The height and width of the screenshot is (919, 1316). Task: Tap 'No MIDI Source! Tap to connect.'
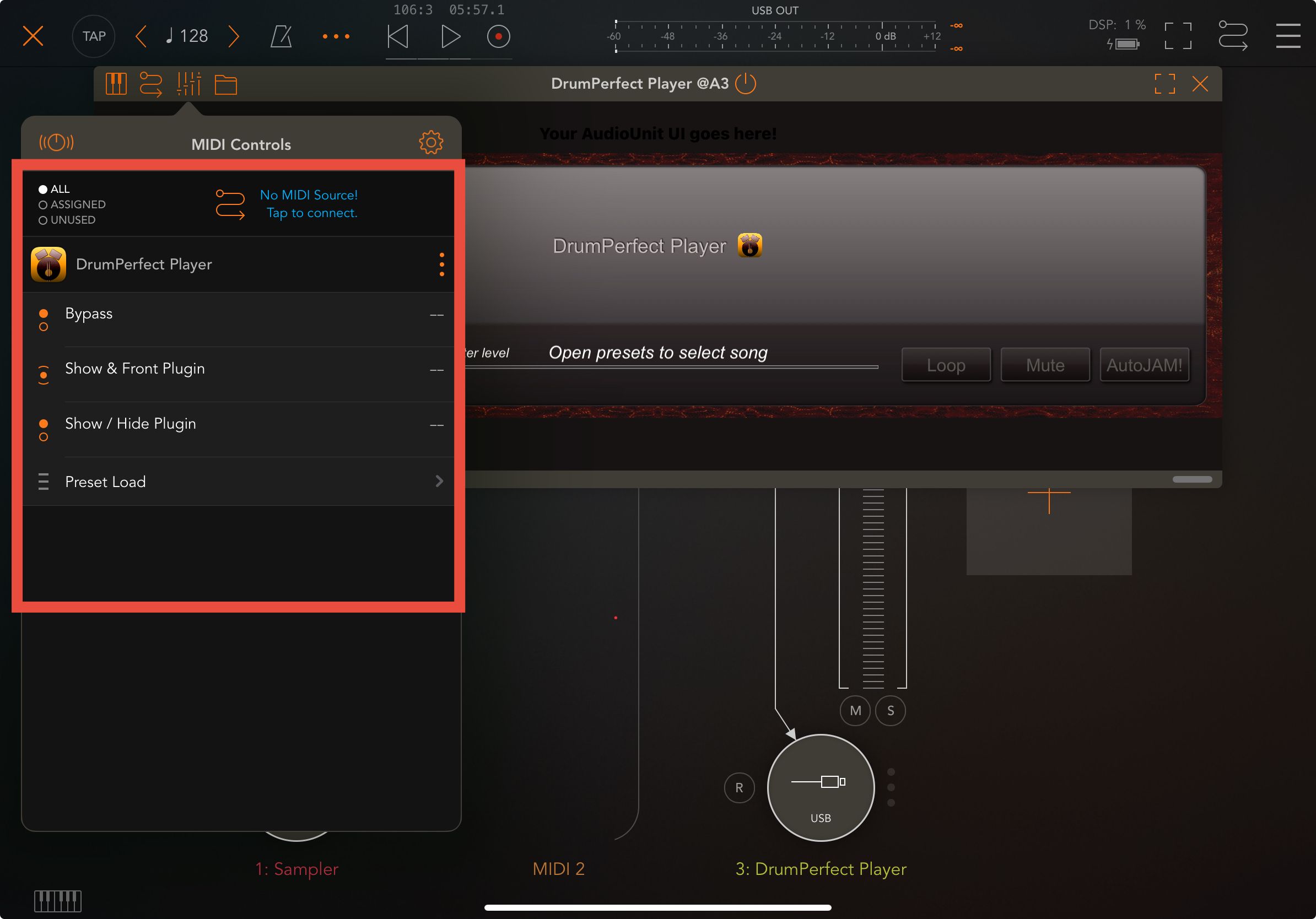(x=310, y=204)
